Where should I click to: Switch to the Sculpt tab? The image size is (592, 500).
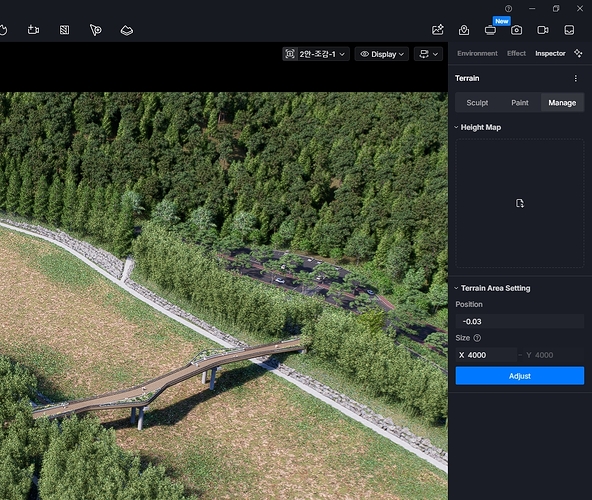point(477,103)
